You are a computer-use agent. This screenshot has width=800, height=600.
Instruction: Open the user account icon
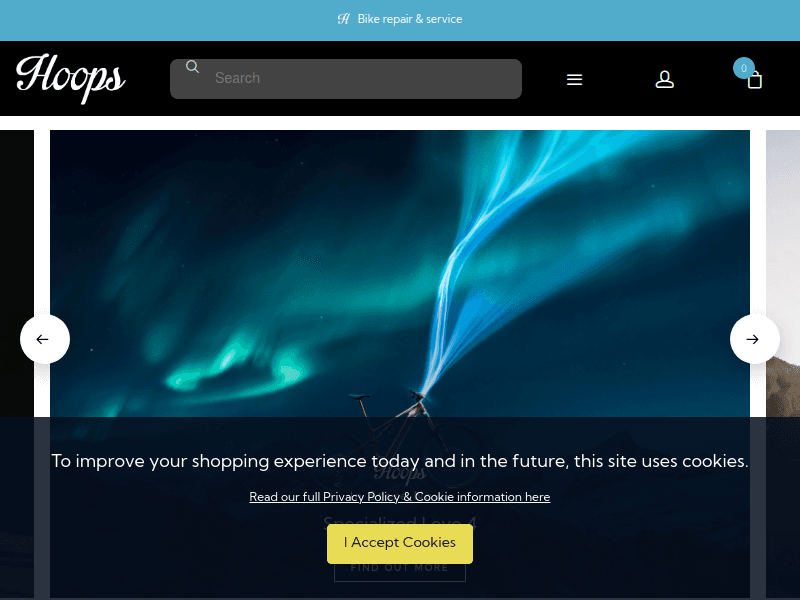tap(664, 80)
